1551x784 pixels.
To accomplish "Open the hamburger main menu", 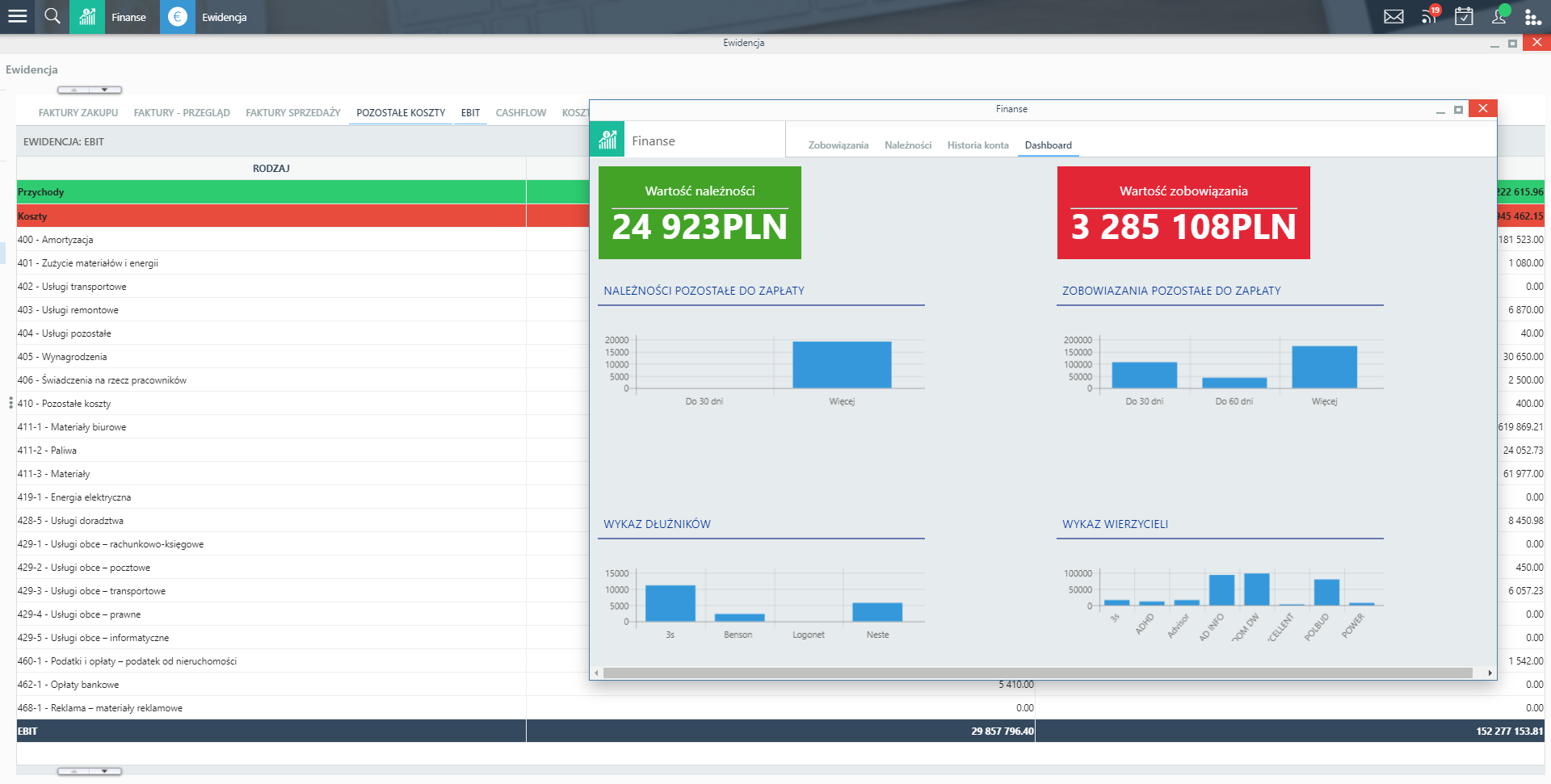I will (17, 16).
